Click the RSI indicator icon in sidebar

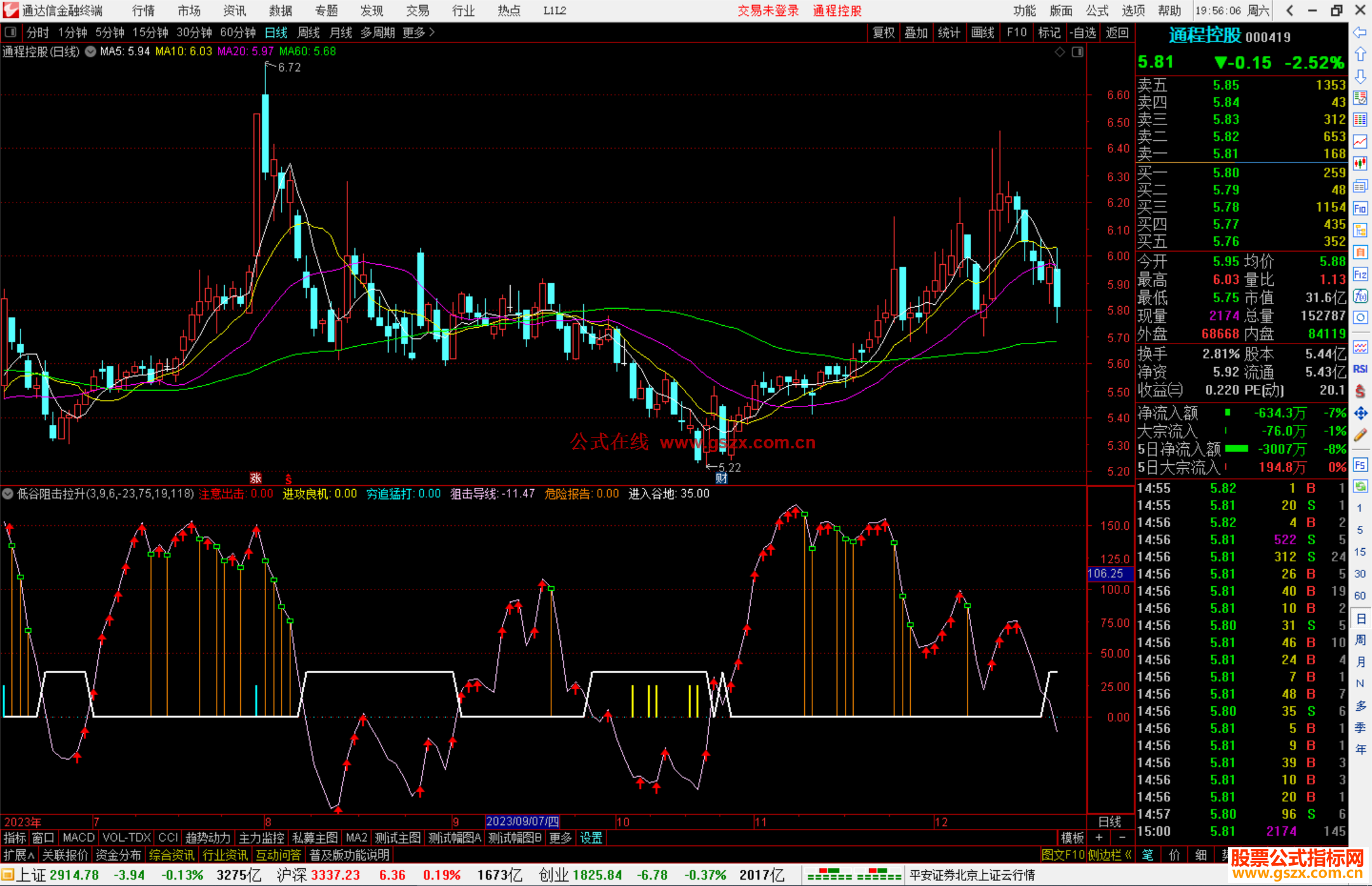pos(1360,369)
